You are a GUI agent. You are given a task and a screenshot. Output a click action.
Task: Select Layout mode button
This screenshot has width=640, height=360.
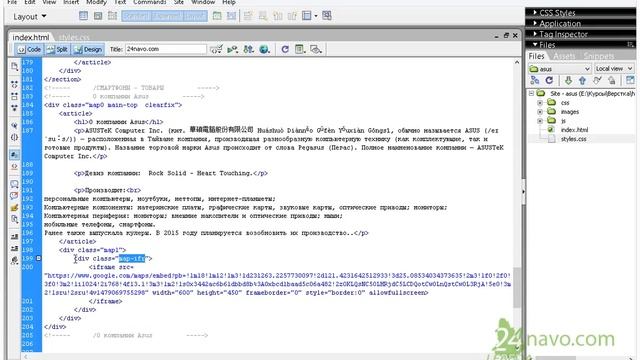pyautogui.click(x=195, y=16)
